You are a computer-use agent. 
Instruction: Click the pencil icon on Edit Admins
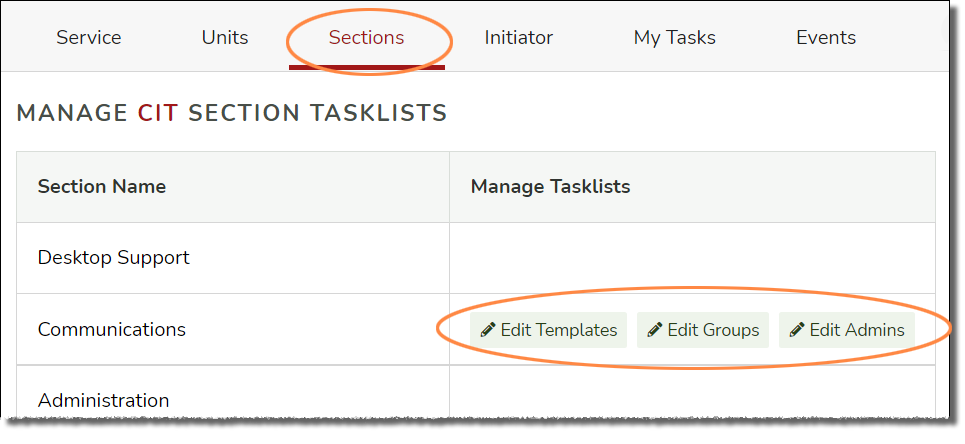(x=797, y=330)
